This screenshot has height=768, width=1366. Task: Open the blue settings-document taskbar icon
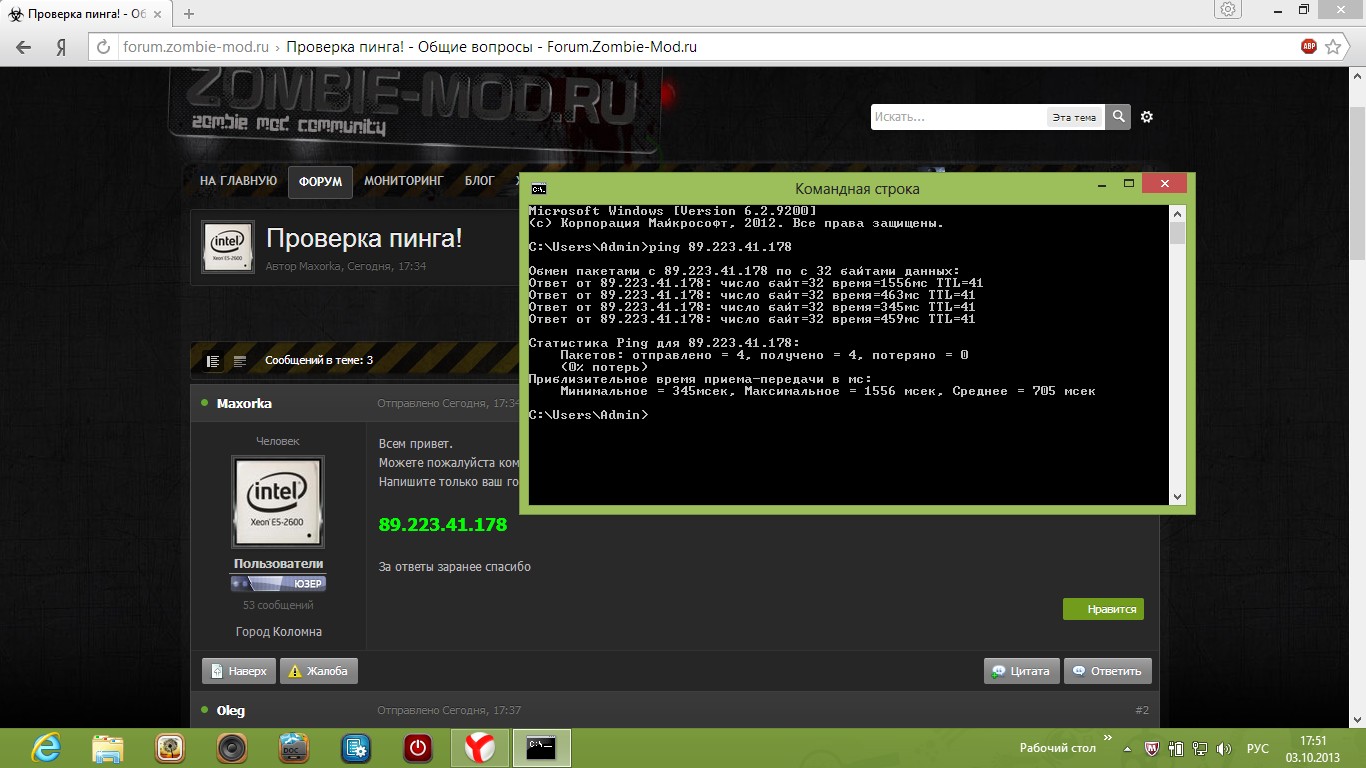click(356, 748)
